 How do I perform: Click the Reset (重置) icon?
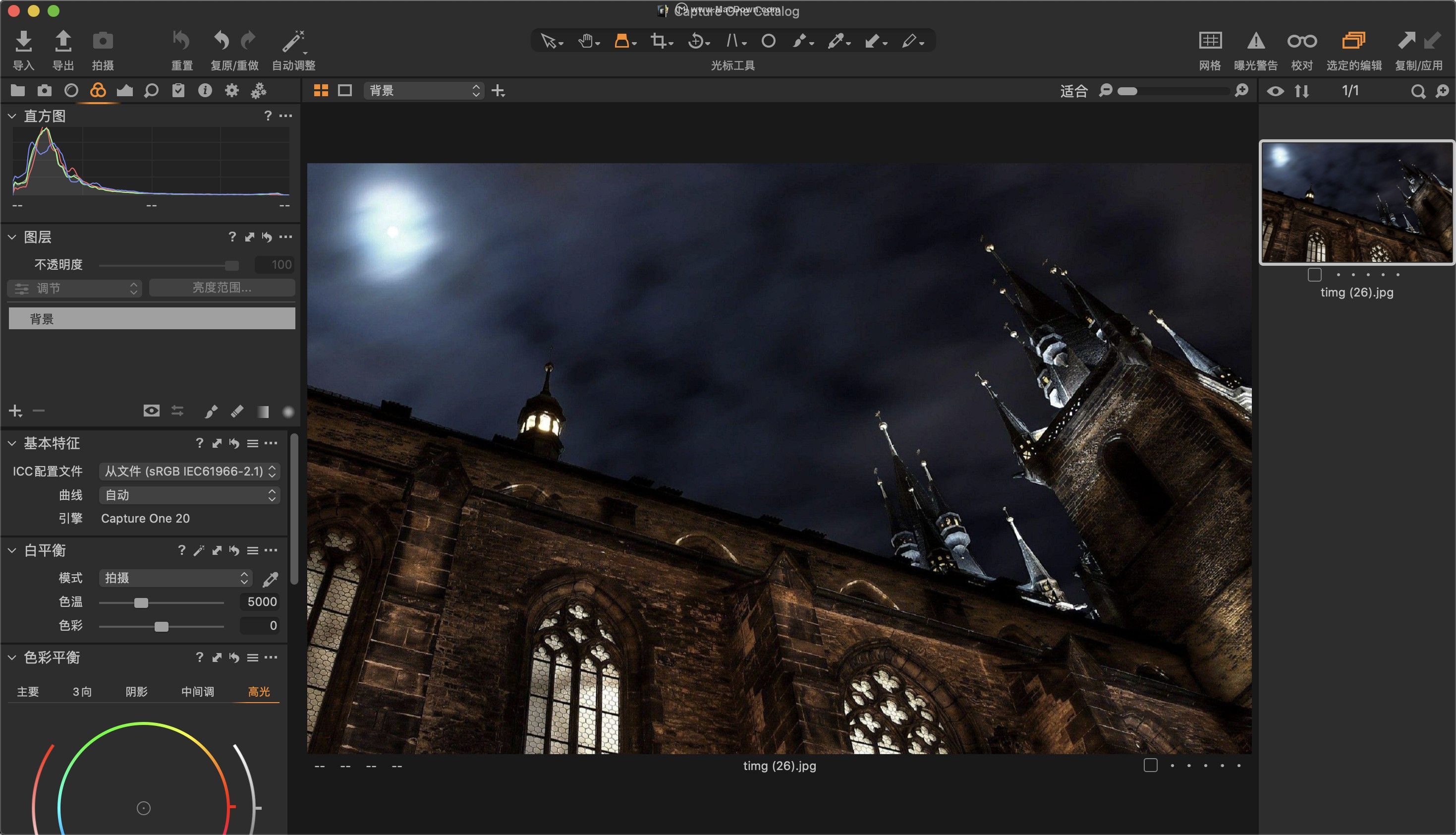[x=181, y=41]
